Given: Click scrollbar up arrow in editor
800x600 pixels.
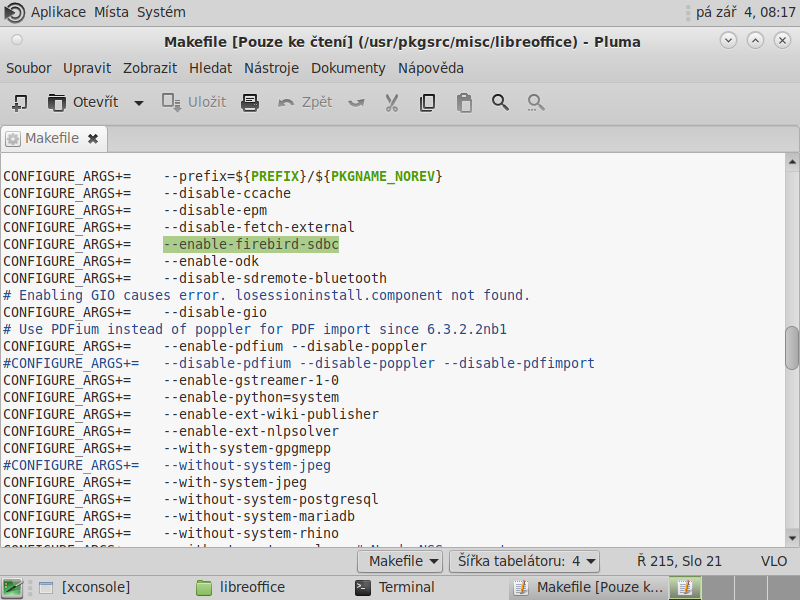Looking at the screenshot, I should [792, 162].
